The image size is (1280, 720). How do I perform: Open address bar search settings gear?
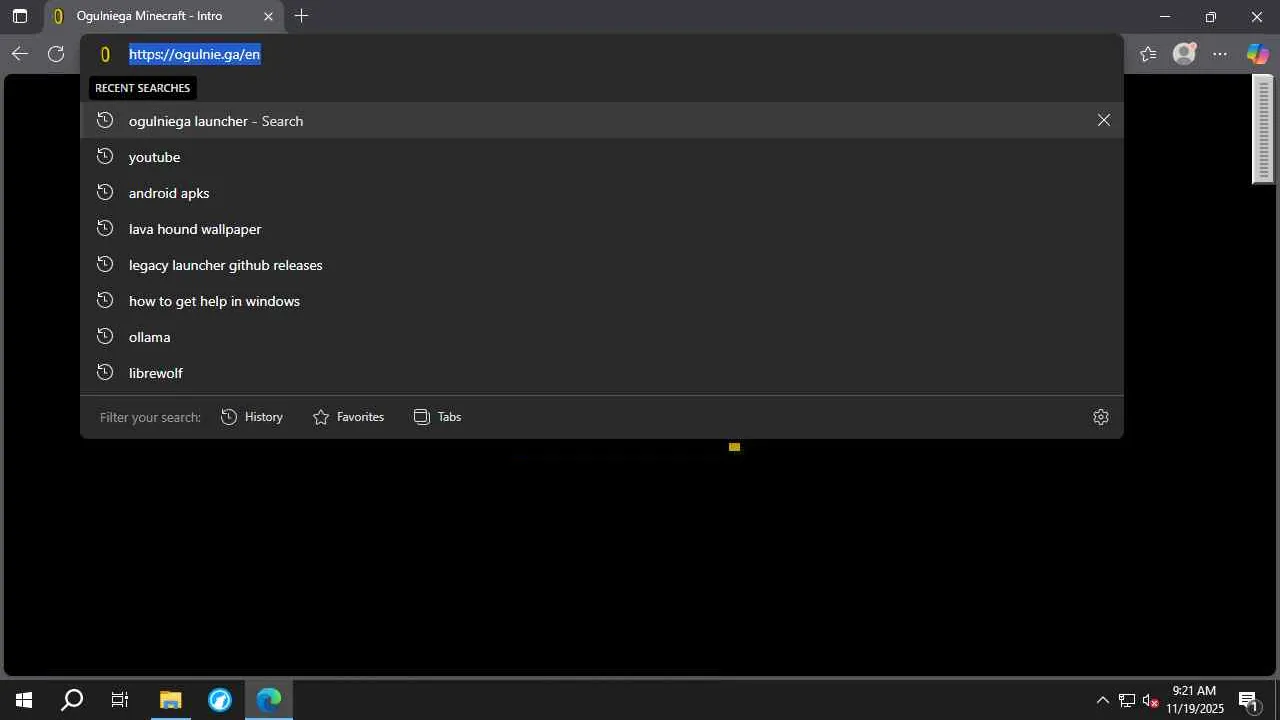coord(1101,417)
